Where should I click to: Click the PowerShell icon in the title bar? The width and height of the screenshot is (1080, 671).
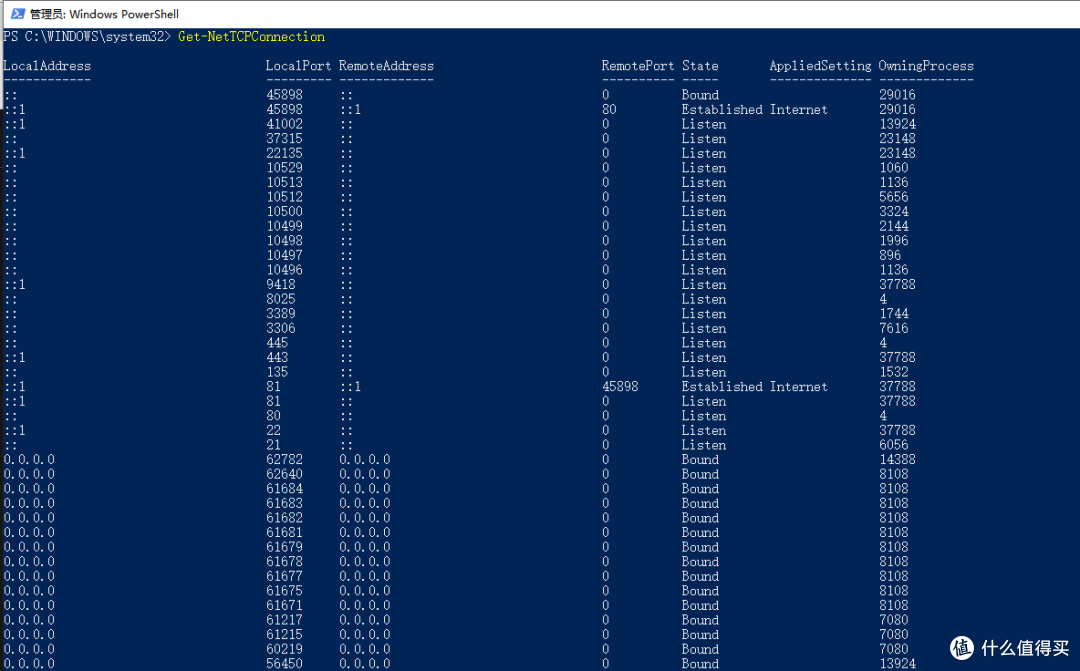point(18,14)
